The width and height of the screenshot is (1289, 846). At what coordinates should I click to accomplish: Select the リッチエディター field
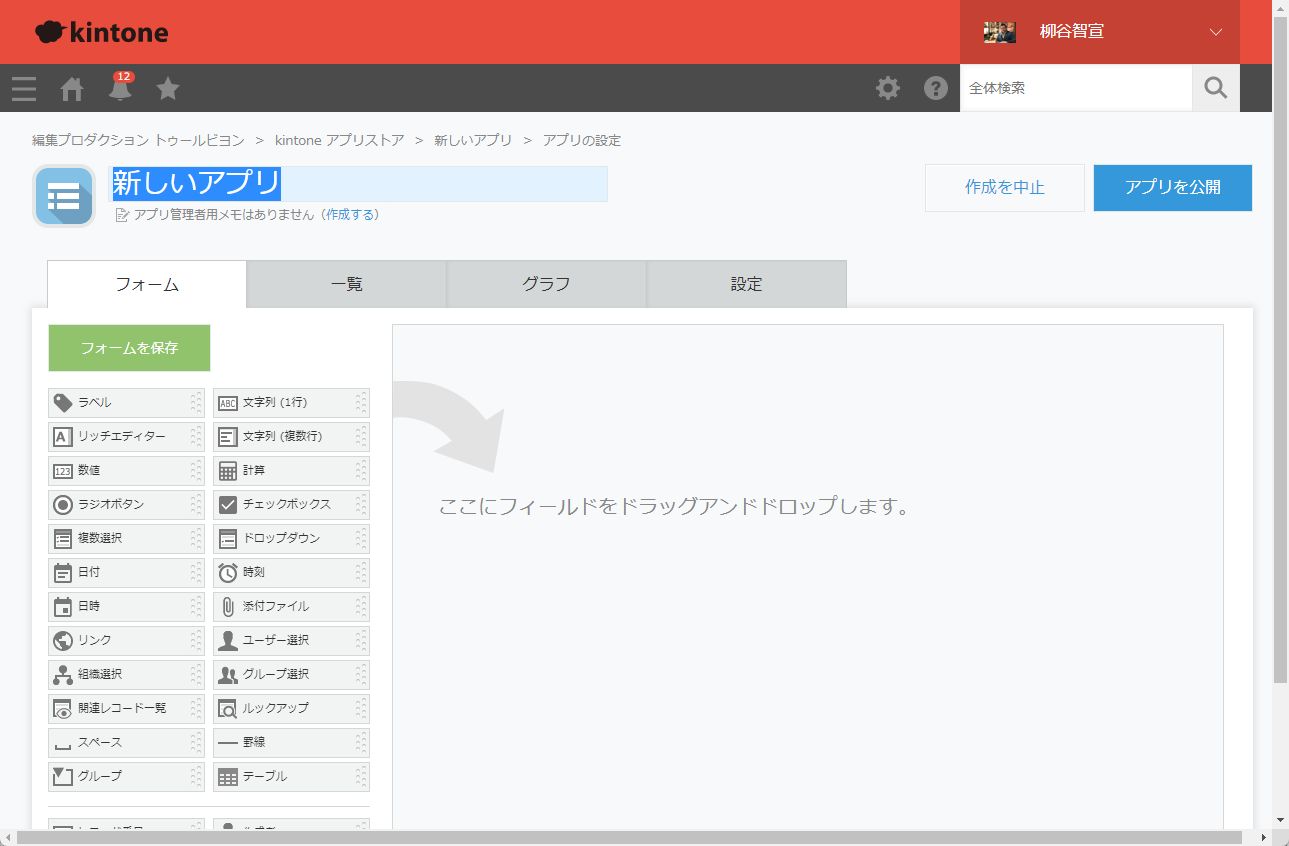tap(126, 437)
